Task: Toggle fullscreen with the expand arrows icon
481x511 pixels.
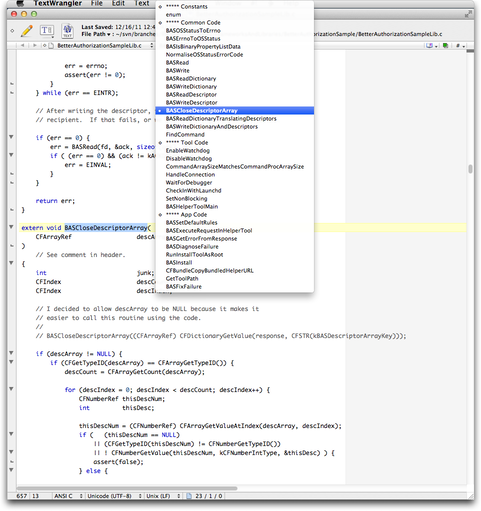Action: (468, 14)
